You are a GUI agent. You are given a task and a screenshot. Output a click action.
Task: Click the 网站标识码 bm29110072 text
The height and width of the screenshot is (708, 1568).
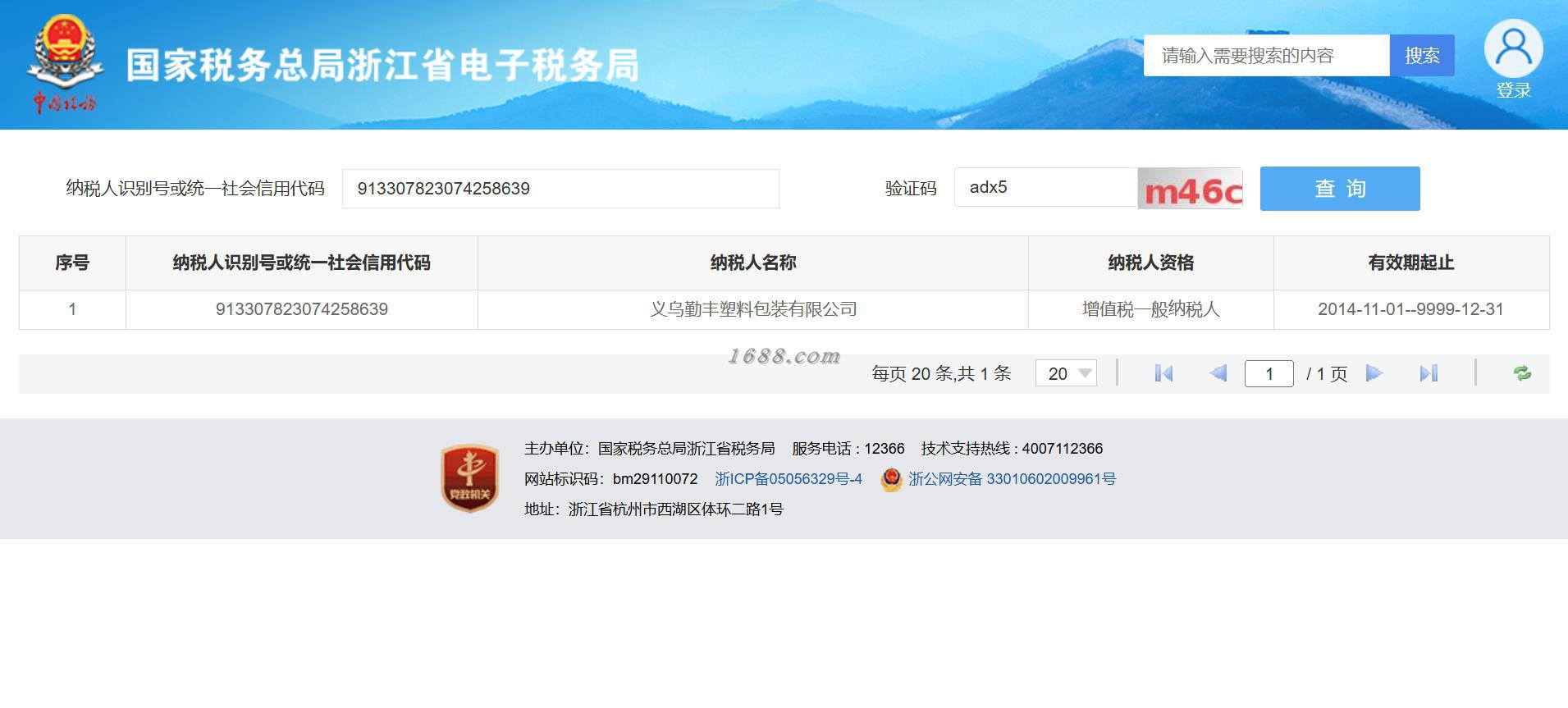point(611,479)
